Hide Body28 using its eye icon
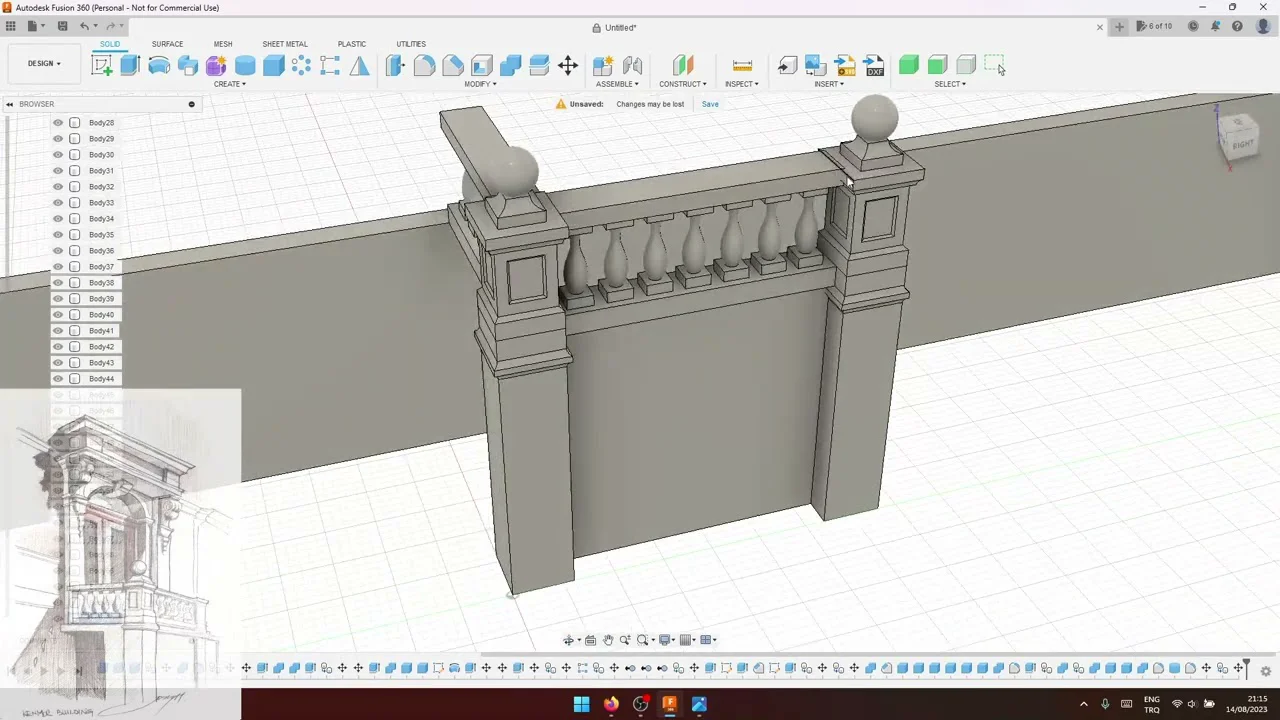Image resolution: width=1280 pixels, height=720 pixels. tap(58, 123)
